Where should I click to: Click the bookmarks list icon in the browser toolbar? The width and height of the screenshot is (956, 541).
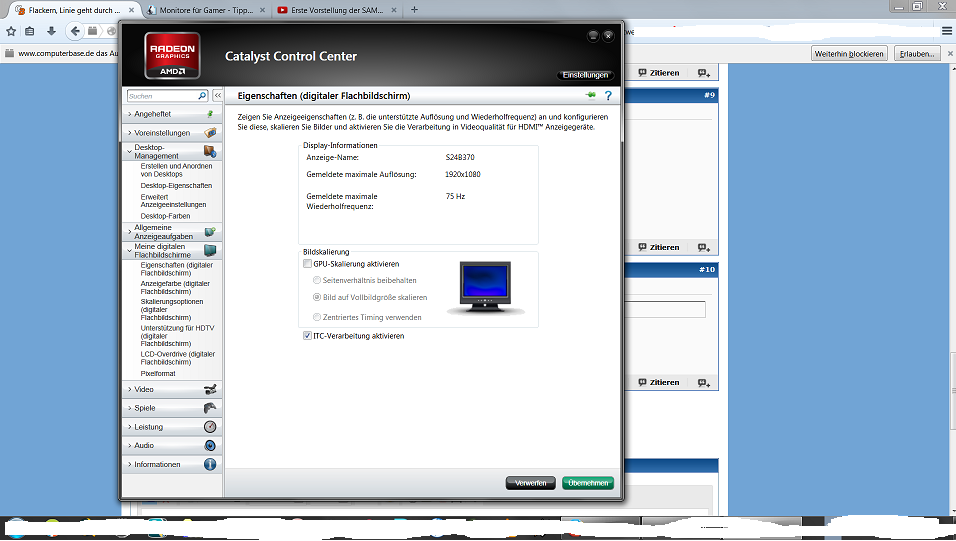pyautogui.click(x=29, y=31)
